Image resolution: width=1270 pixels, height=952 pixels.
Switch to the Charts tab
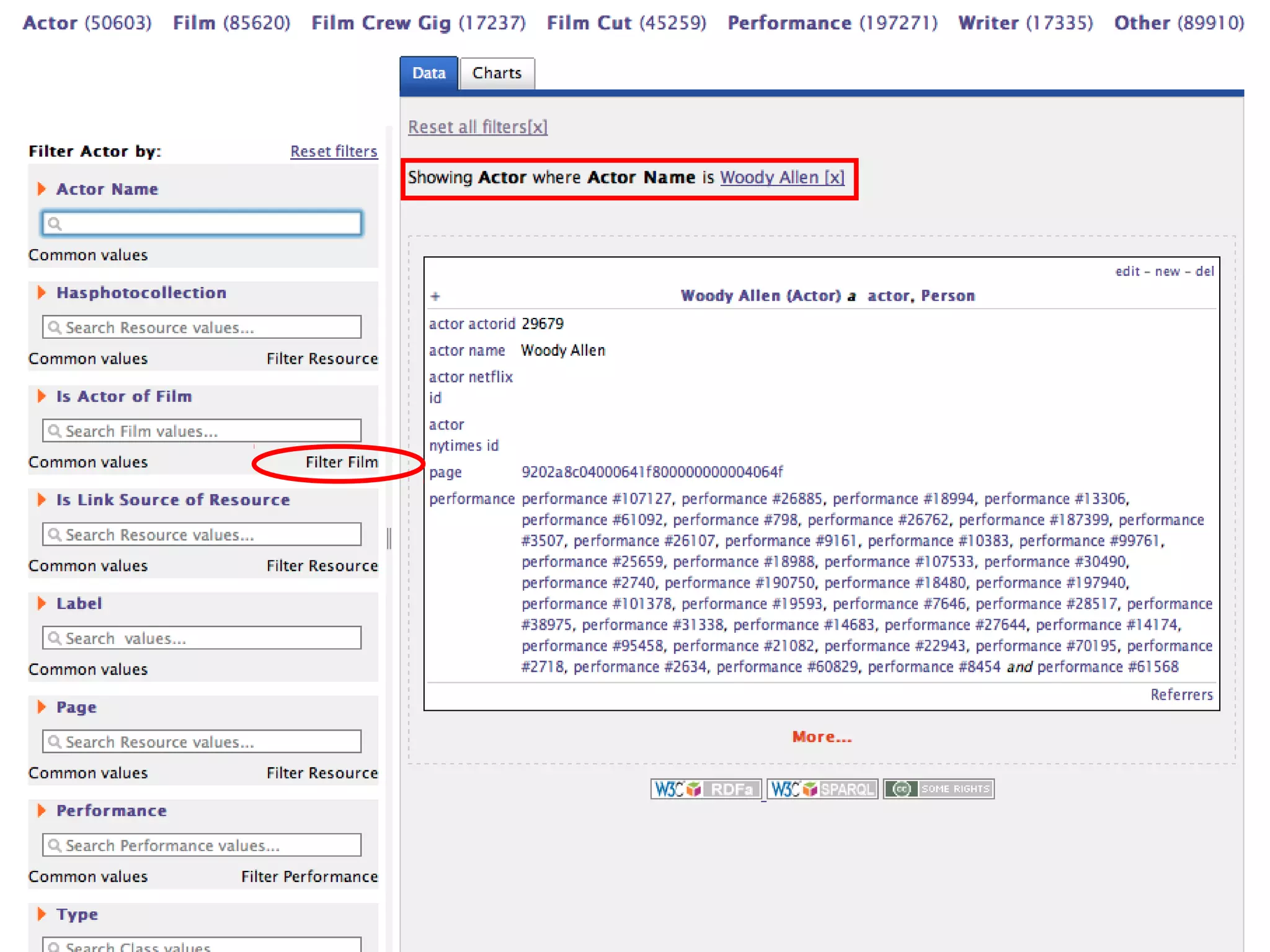497,73
